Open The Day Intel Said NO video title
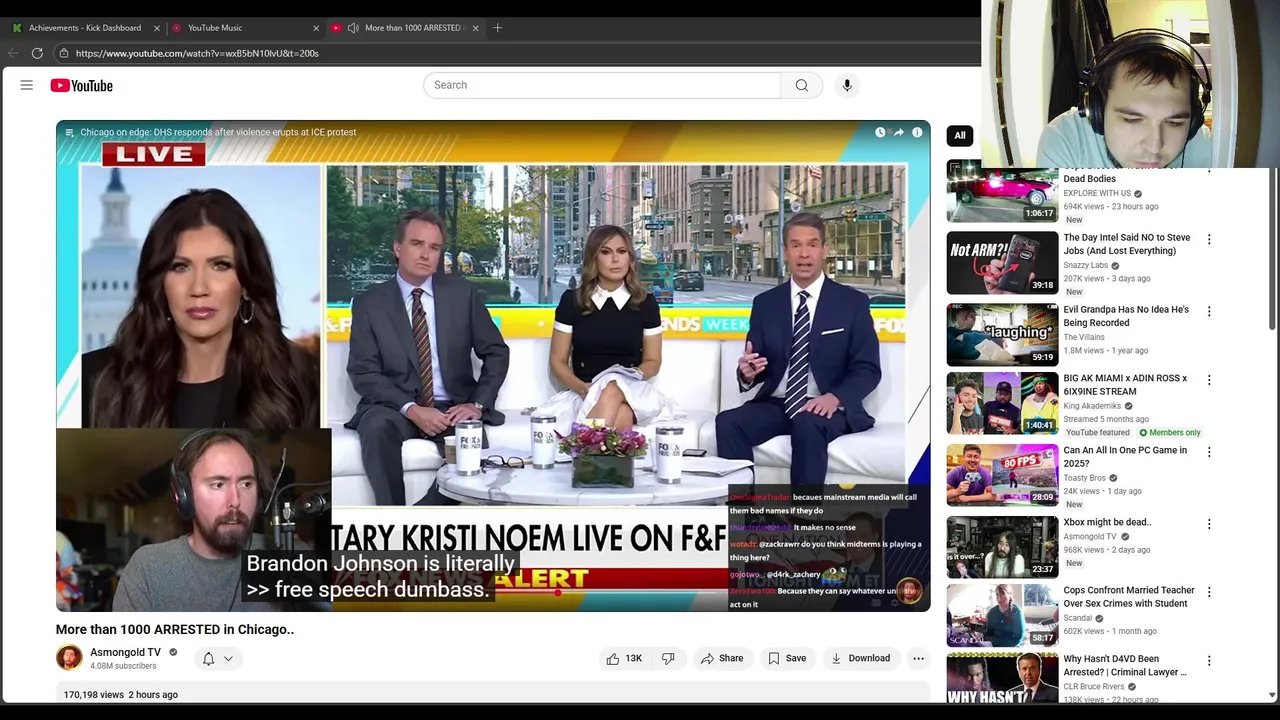The height and width of the screenshot is (720, 1280). (x=1127, y=244)
